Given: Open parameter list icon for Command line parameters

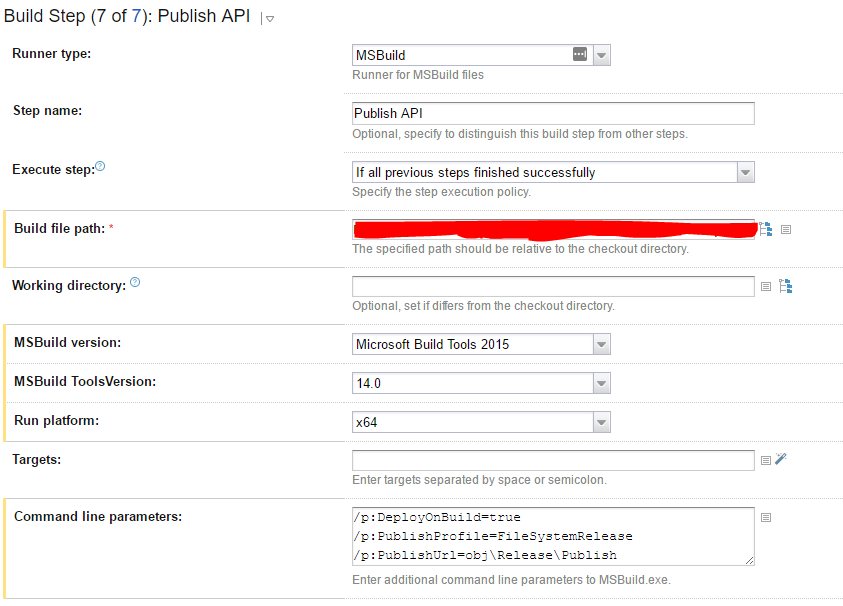Looking at the screenshot, I should [x=766, y=517].
